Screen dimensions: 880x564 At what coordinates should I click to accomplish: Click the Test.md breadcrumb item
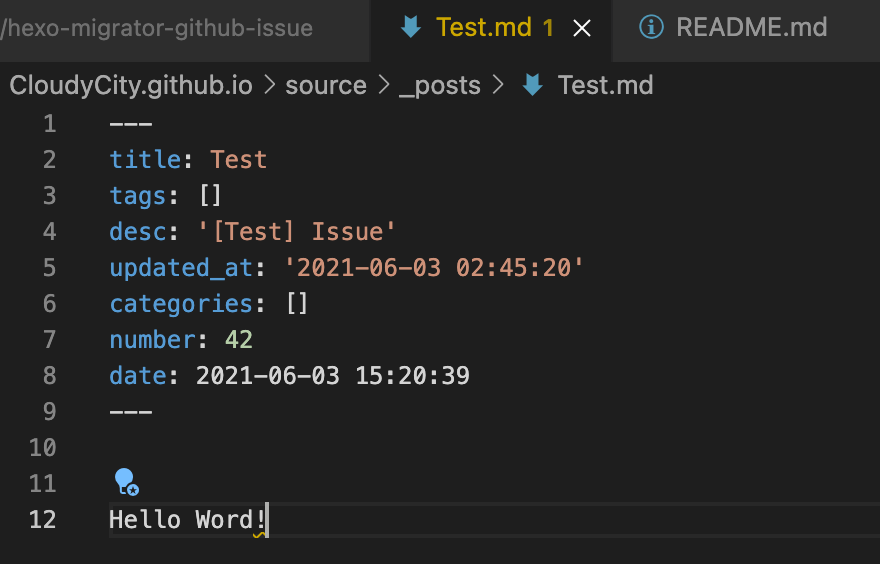tap(605, 85)
